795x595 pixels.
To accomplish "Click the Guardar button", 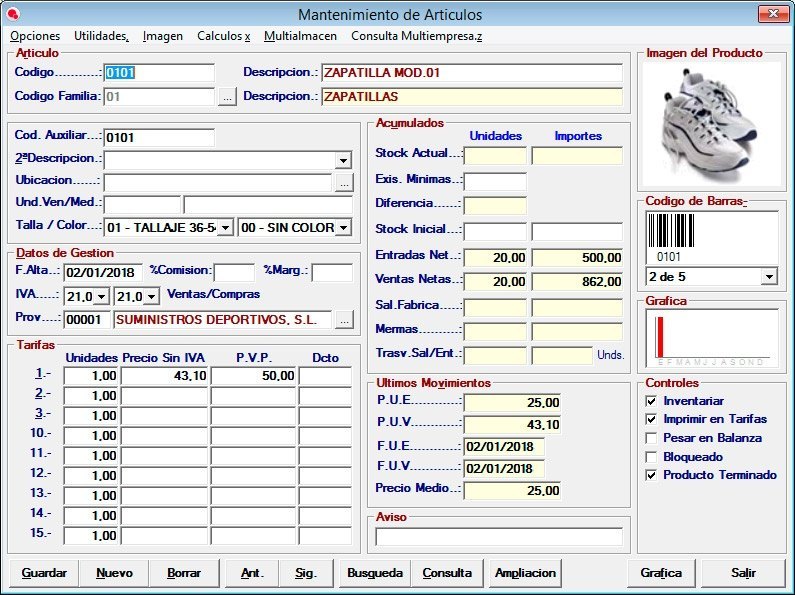I will pos(44,573).
